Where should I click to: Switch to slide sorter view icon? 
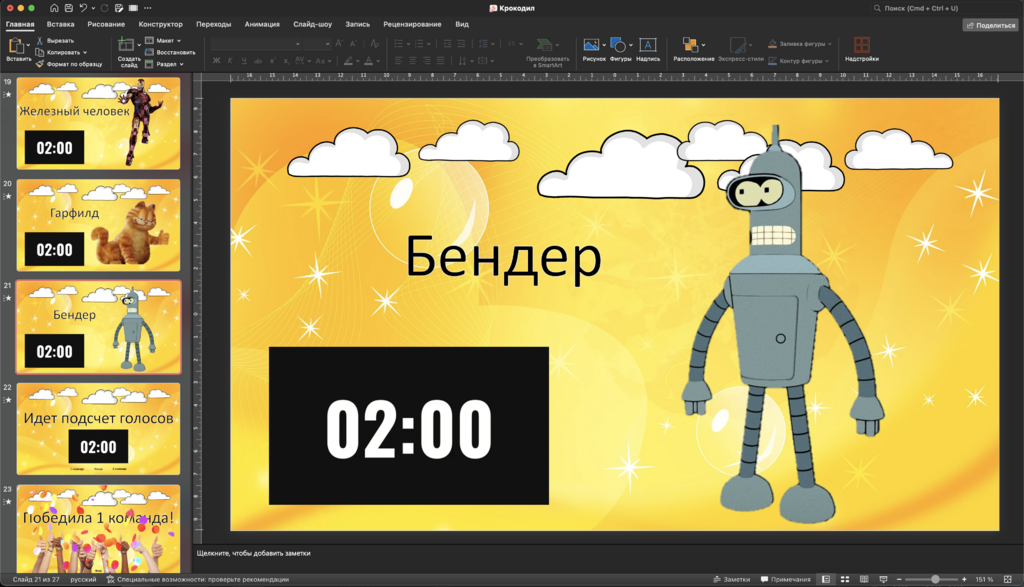pyautogui.click(x=845, y=579)
